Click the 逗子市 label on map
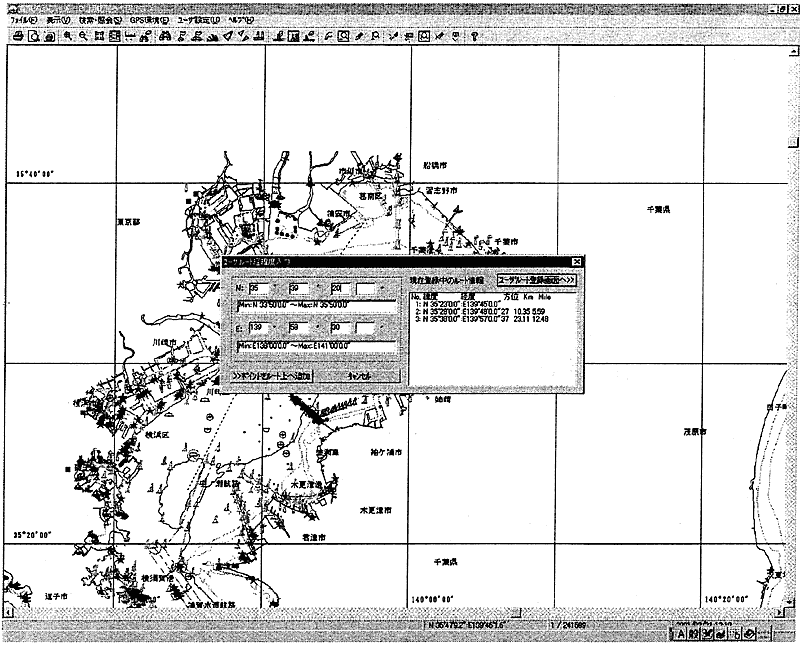The height and width of the screenshot is (647, 800). pos(56,596)
